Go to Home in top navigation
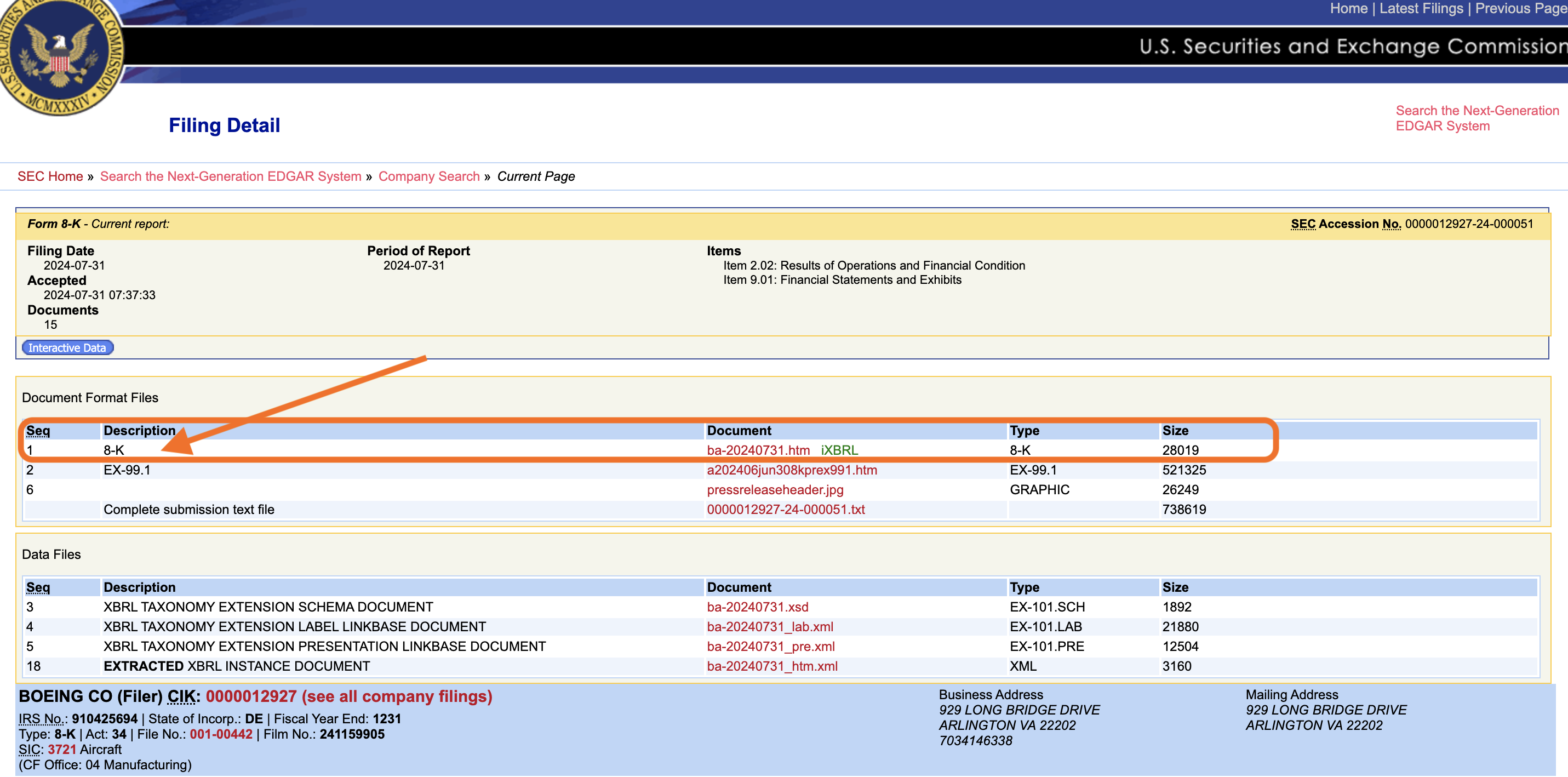 coord(1348,9)
